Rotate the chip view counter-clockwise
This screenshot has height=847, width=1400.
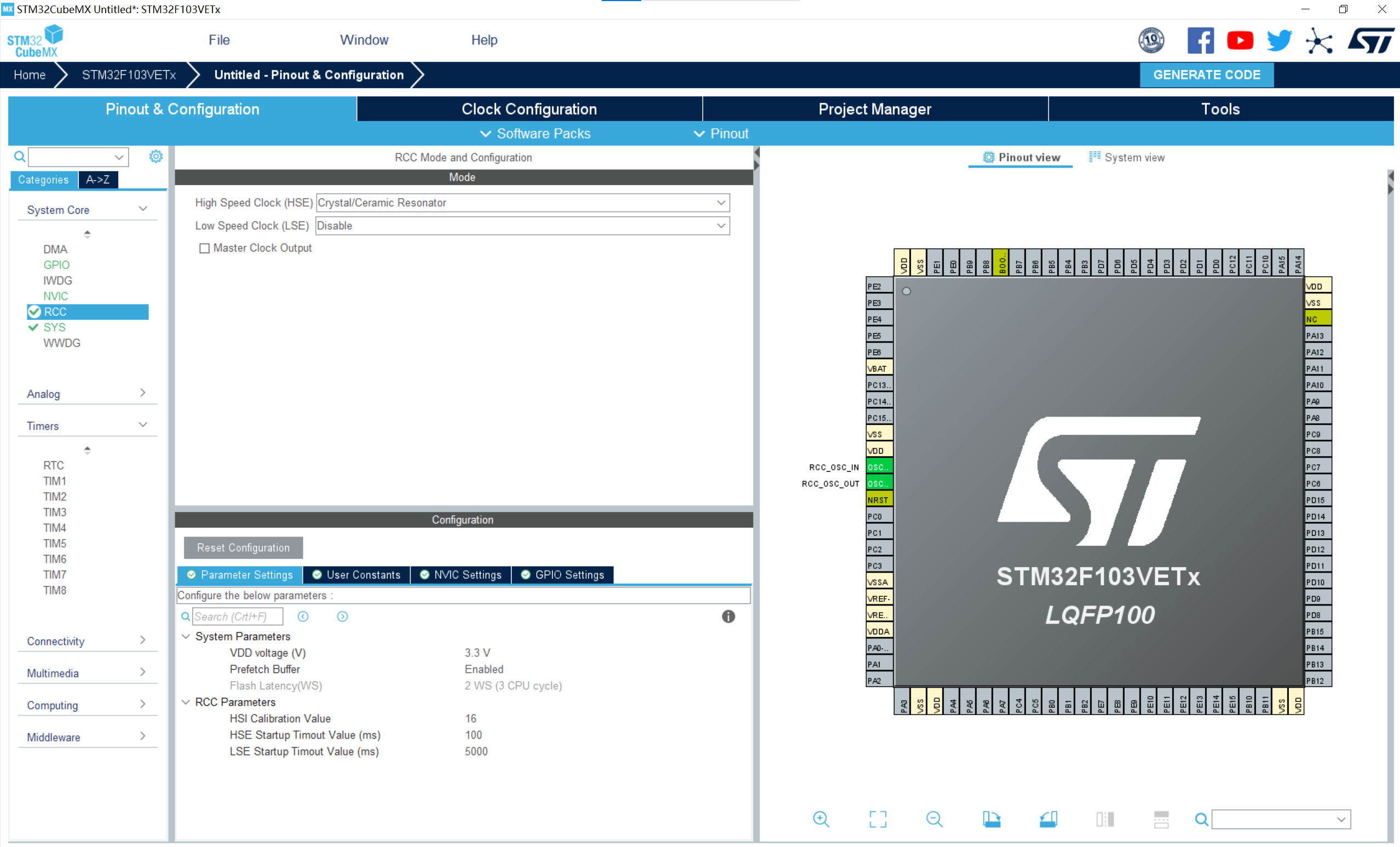tap(1048, 819)
